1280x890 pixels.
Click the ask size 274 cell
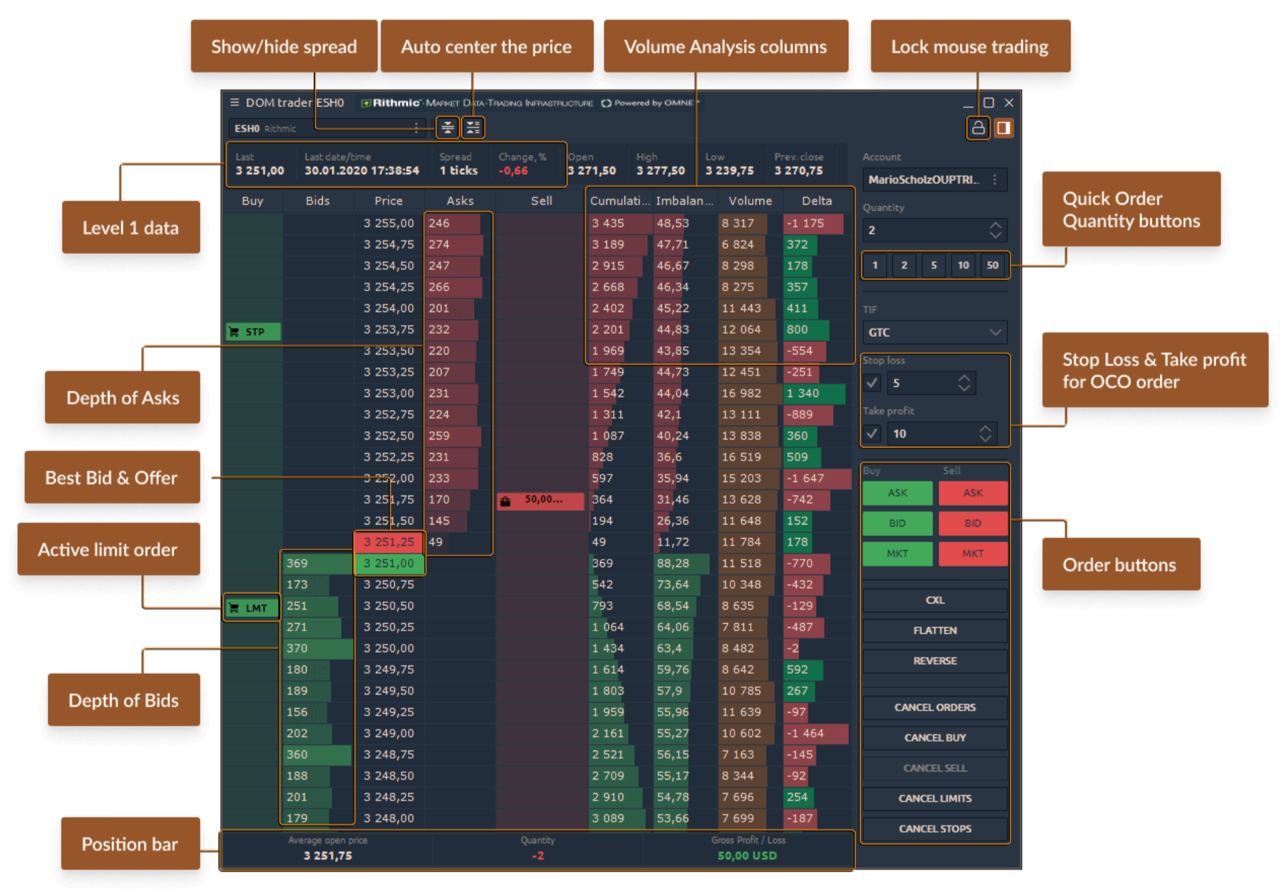(460, 244)
